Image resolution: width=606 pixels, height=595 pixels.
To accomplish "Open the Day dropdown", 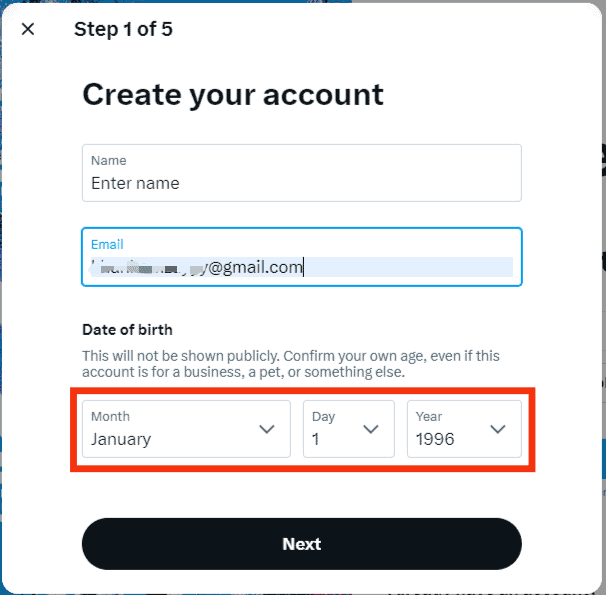I will click(x=349, y=429).
